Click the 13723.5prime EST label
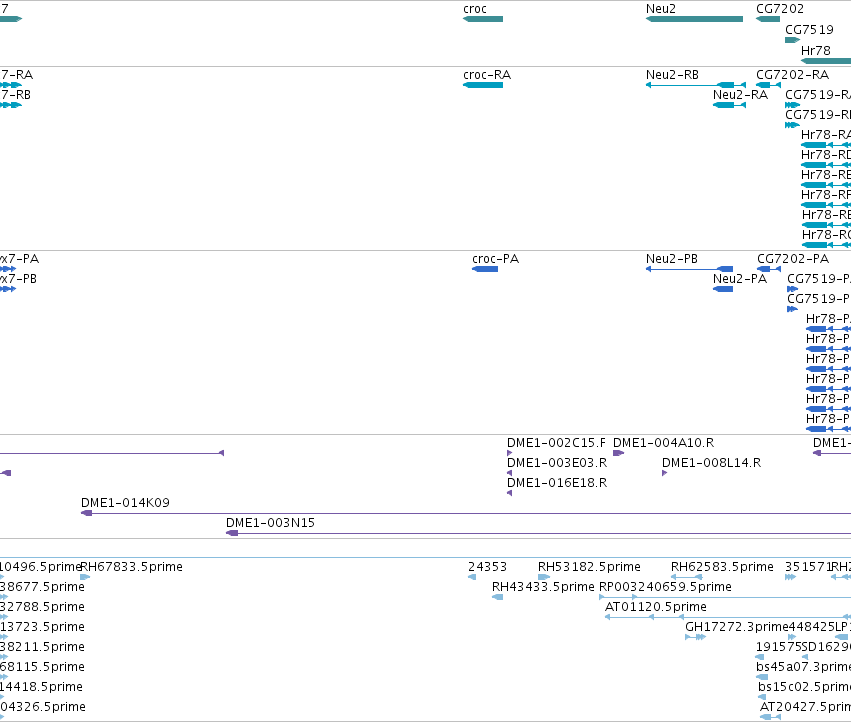Viewport: 851px width, 722px height. click(x=42, y=628)
